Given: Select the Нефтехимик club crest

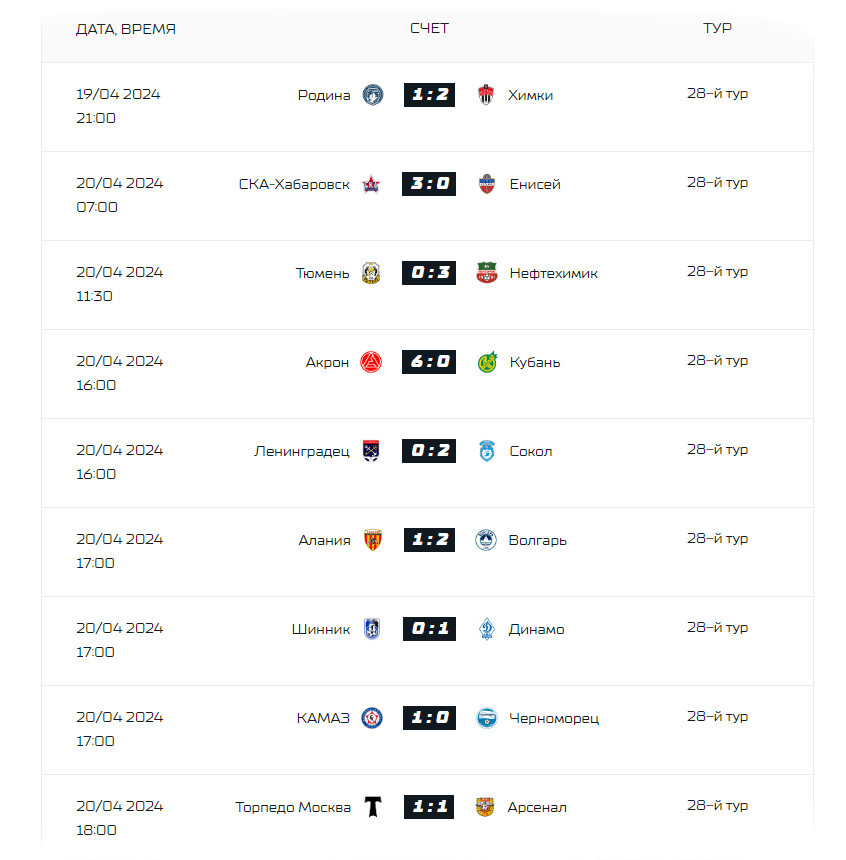Looking at the screenshot, I should point(487,273).
